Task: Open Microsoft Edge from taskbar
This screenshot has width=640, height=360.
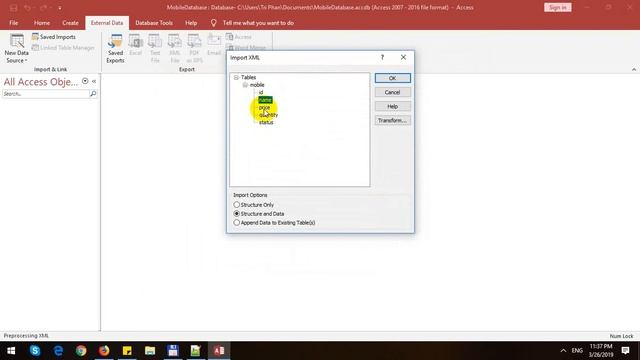Action: click(58, 351)
